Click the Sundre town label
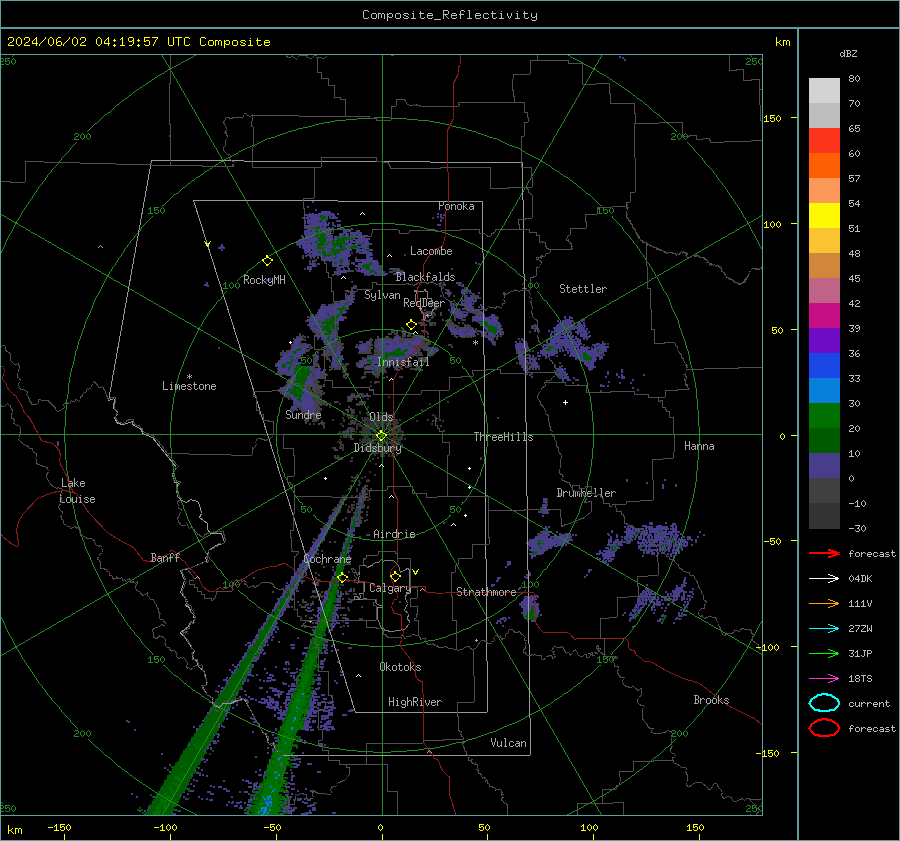This screenshot has height=841, width=900. (x=303, y=414)
